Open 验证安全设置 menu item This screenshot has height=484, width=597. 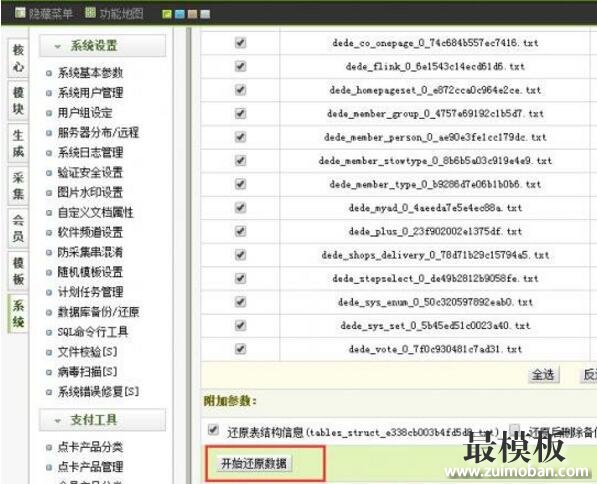[x=90, y=173]
